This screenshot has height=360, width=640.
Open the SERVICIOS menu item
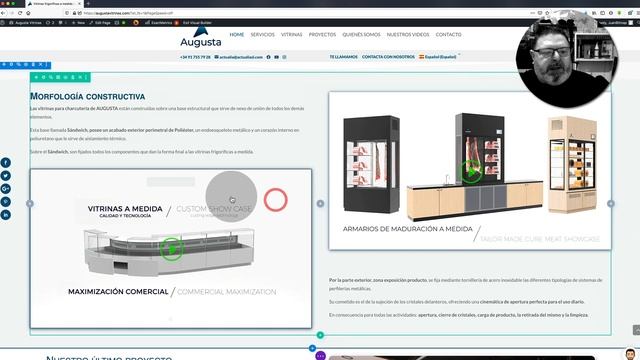[x=262, y=35]
